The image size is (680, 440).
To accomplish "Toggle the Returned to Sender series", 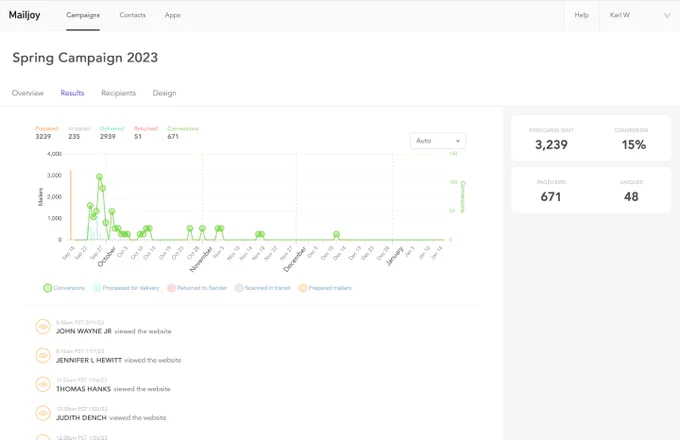I will coord(197,288).
